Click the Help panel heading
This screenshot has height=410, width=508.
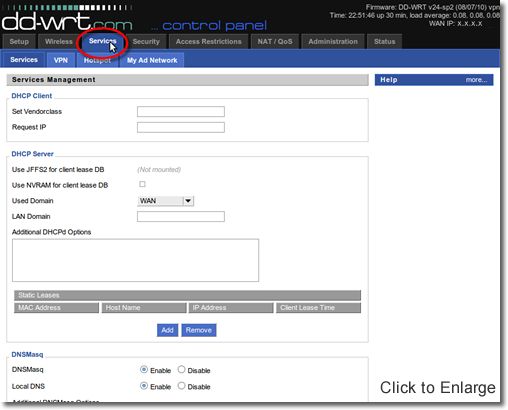pos(389,80)
